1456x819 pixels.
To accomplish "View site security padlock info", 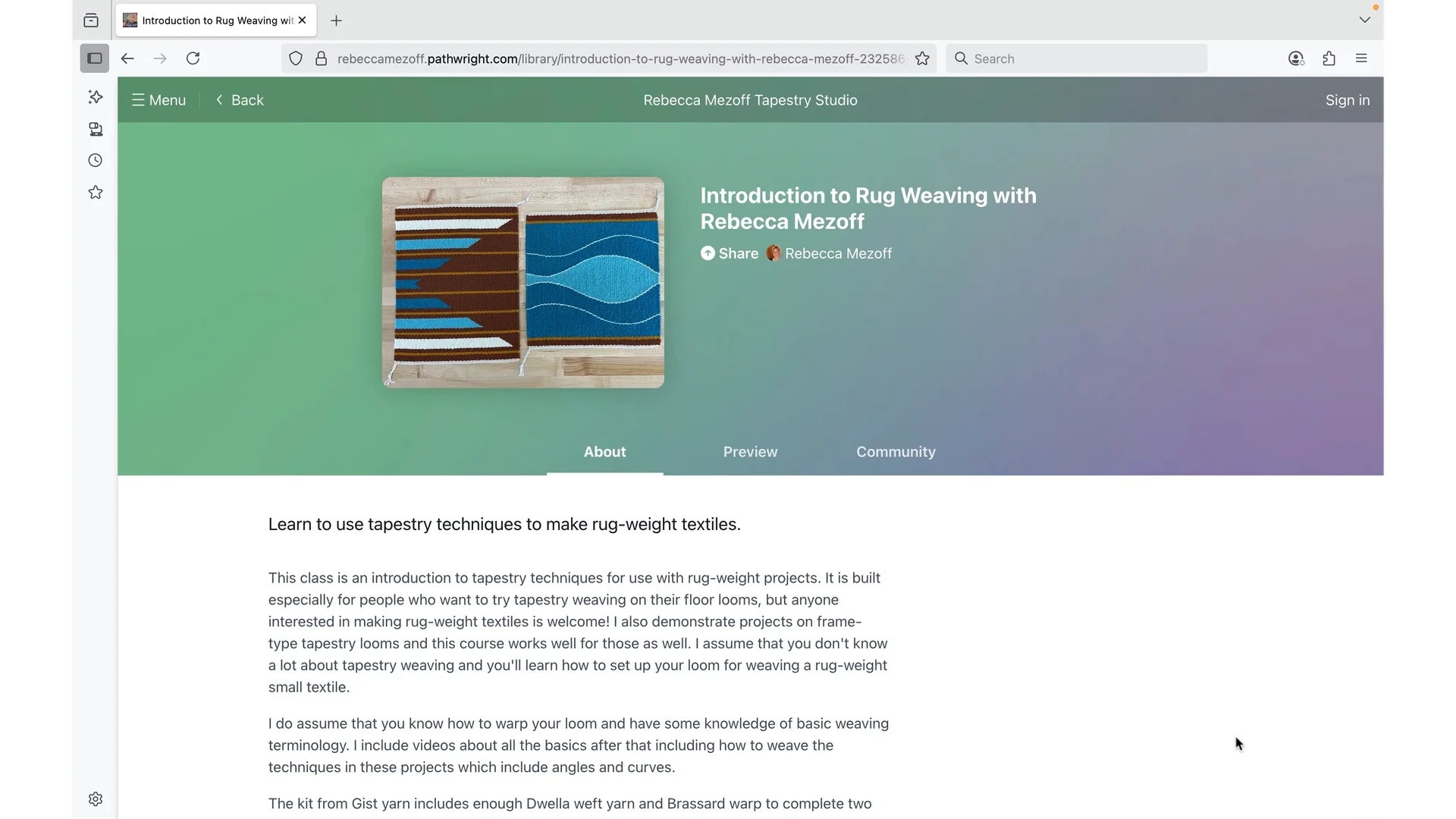I will click(322, 58).
